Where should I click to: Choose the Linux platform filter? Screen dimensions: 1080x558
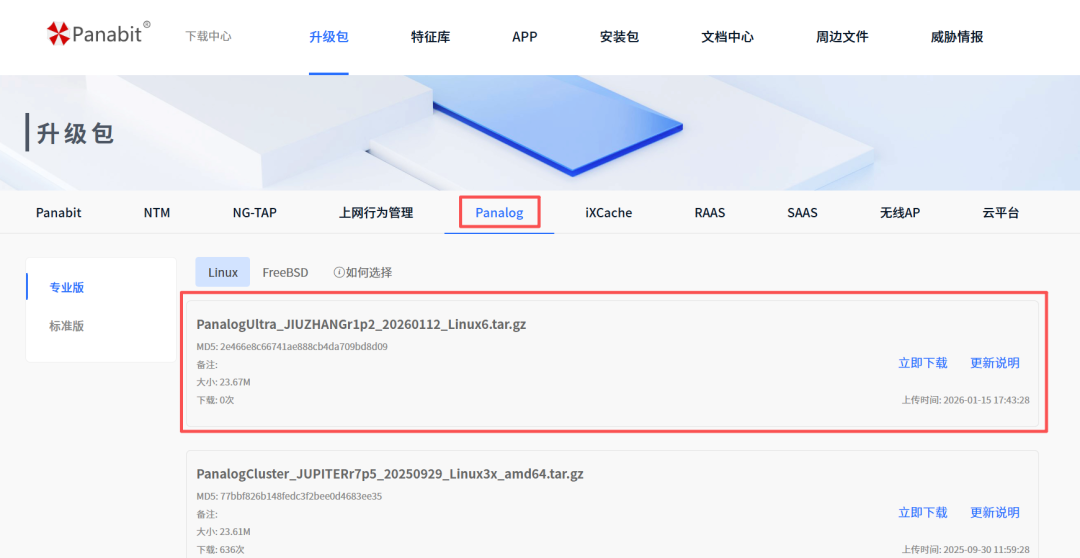pyautogui.click(x=222, y=272)
